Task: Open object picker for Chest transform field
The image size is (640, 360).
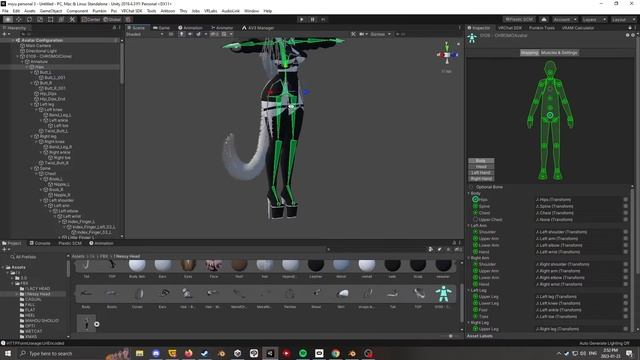Action: click(x=625, y=213)
